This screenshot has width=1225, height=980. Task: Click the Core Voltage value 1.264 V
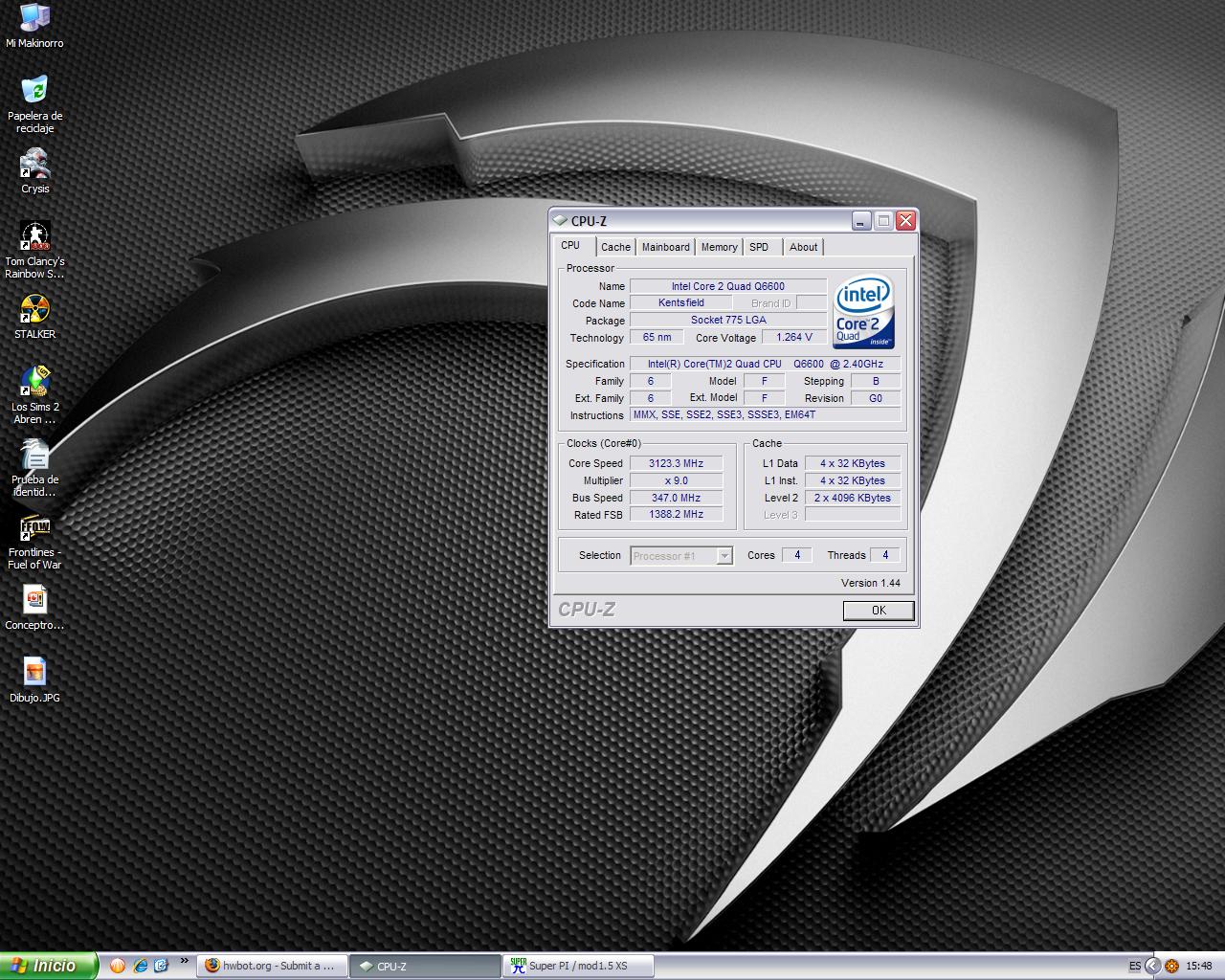click(x=793, y=337)
